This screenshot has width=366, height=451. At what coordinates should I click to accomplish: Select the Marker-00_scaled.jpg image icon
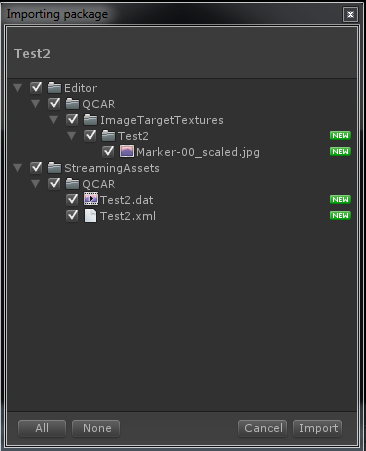coord(127,151)
